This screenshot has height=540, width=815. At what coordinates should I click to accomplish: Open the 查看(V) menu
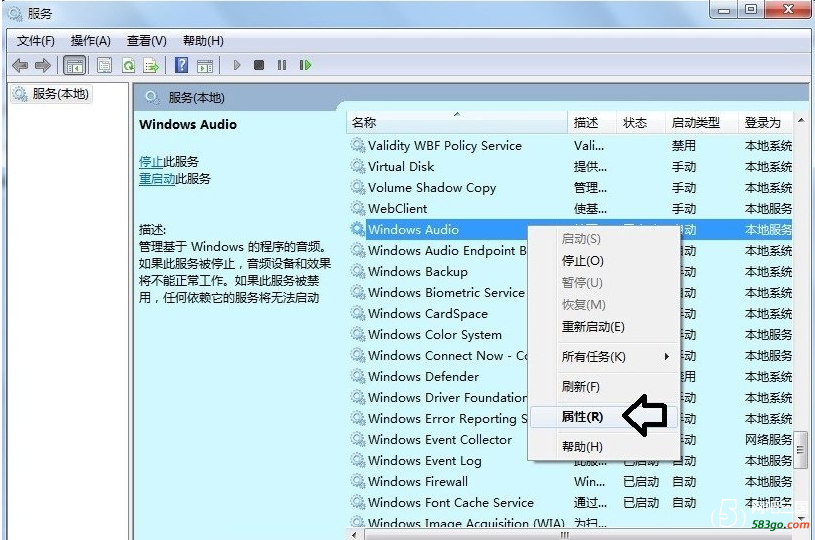147,41
